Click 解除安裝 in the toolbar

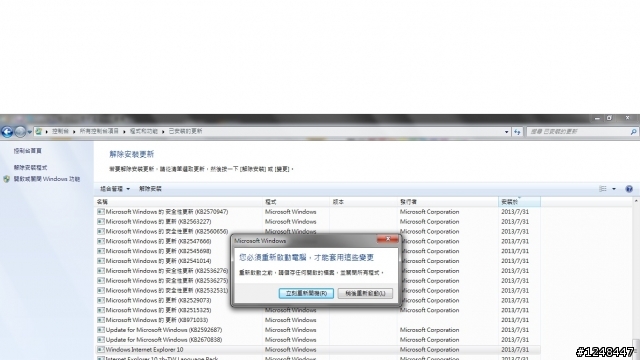pos(150,189)
